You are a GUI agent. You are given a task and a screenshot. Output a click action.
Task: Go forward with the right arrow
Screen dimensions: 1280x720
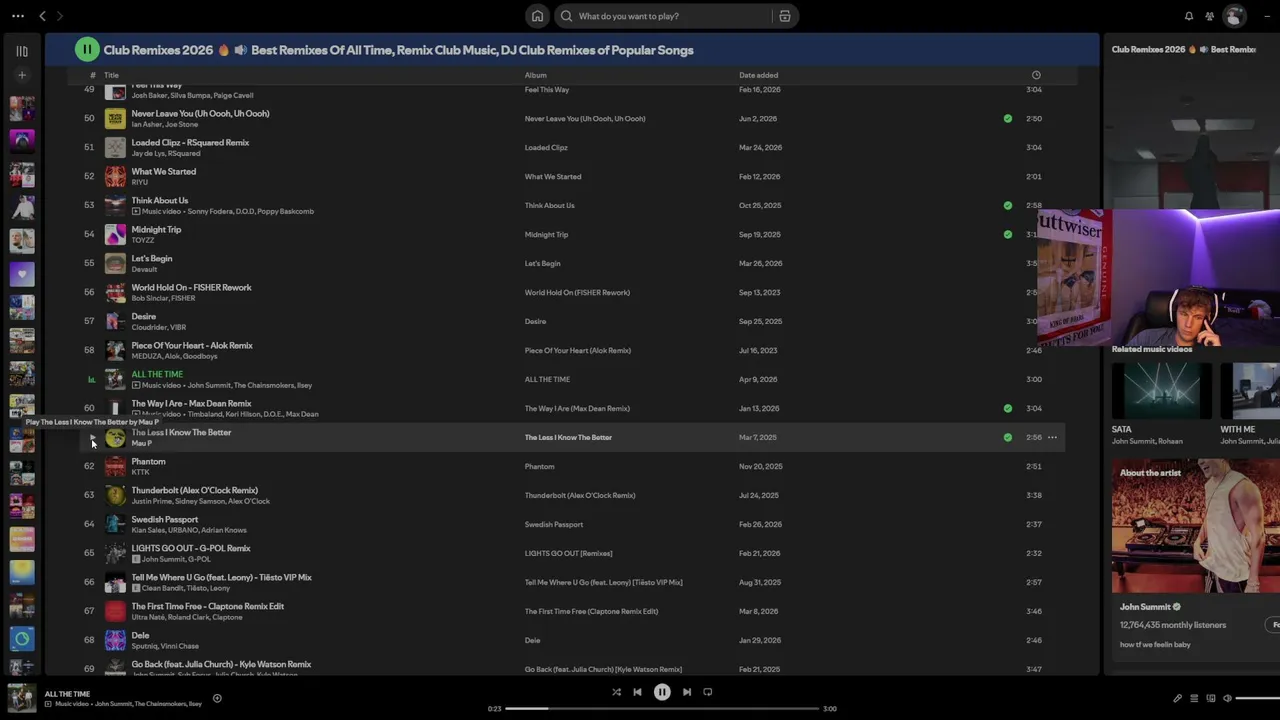pyautogui.click(x=60, y=16)
